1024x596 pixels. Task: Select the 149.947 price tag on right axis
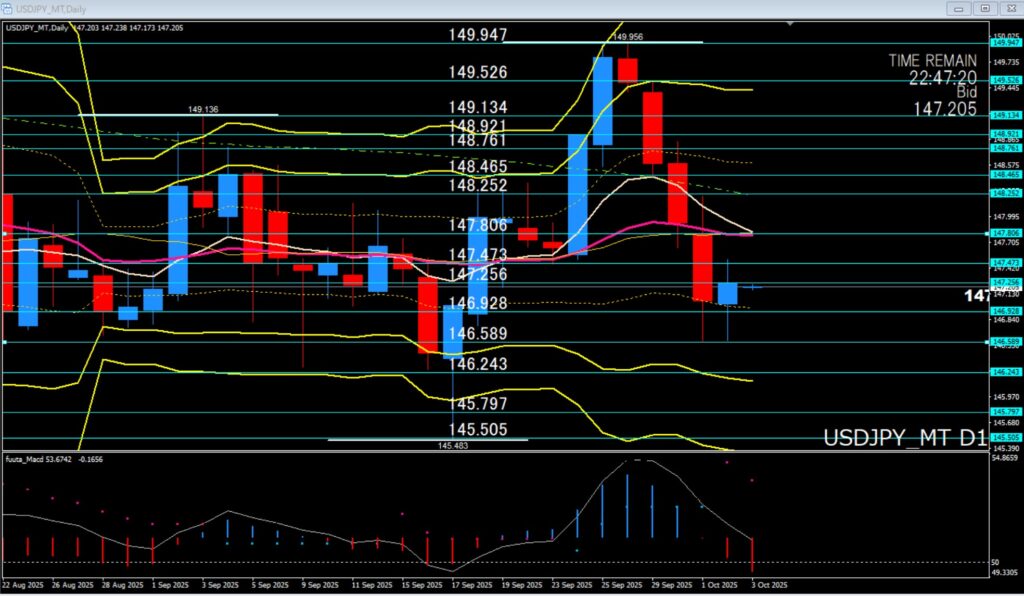[x=1005, y=43]
